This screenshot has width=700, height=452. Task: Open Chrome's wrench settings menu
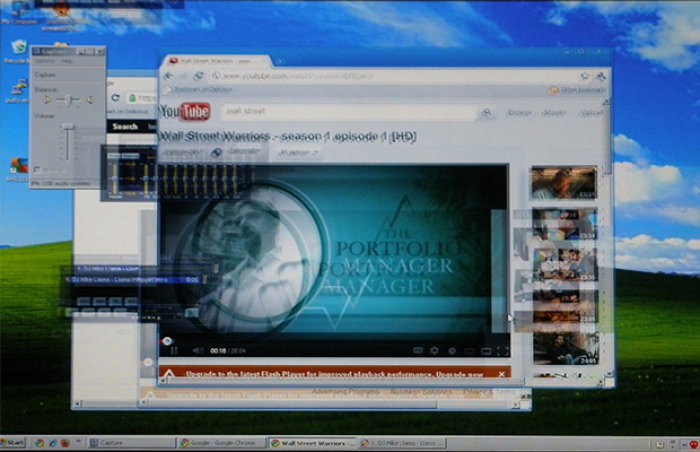click(x=600, y=76)
